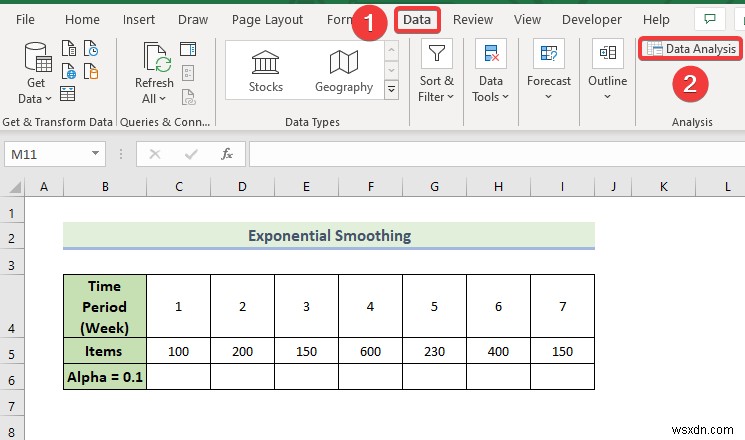Click the Existing Connections icon

click(91, 71)
